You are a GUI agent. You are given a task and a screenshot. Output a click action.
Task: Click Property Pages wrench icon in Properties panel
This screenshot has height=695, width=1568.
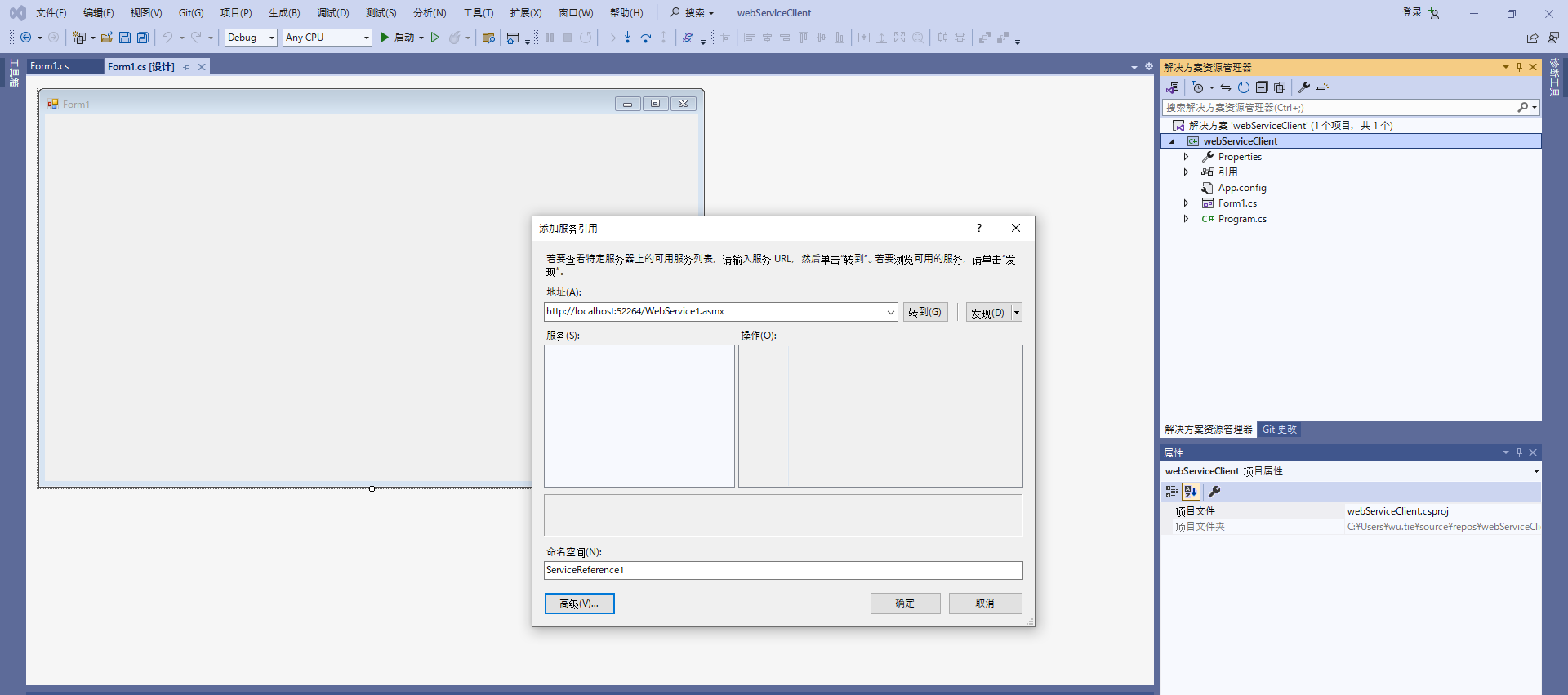(1214, 492)
